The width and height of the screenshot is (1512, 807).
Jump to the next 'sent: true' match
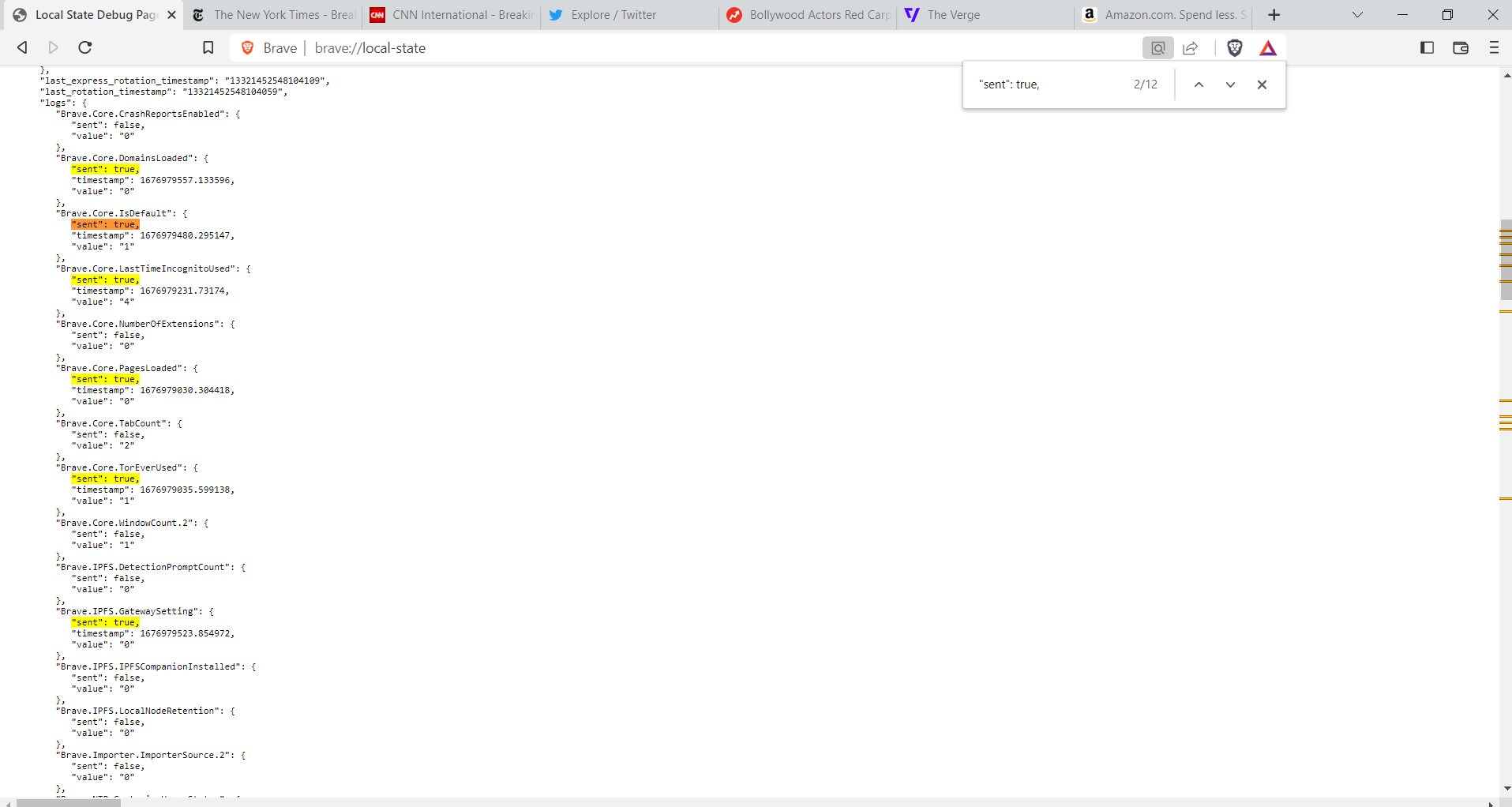[x=1229, y=84]
